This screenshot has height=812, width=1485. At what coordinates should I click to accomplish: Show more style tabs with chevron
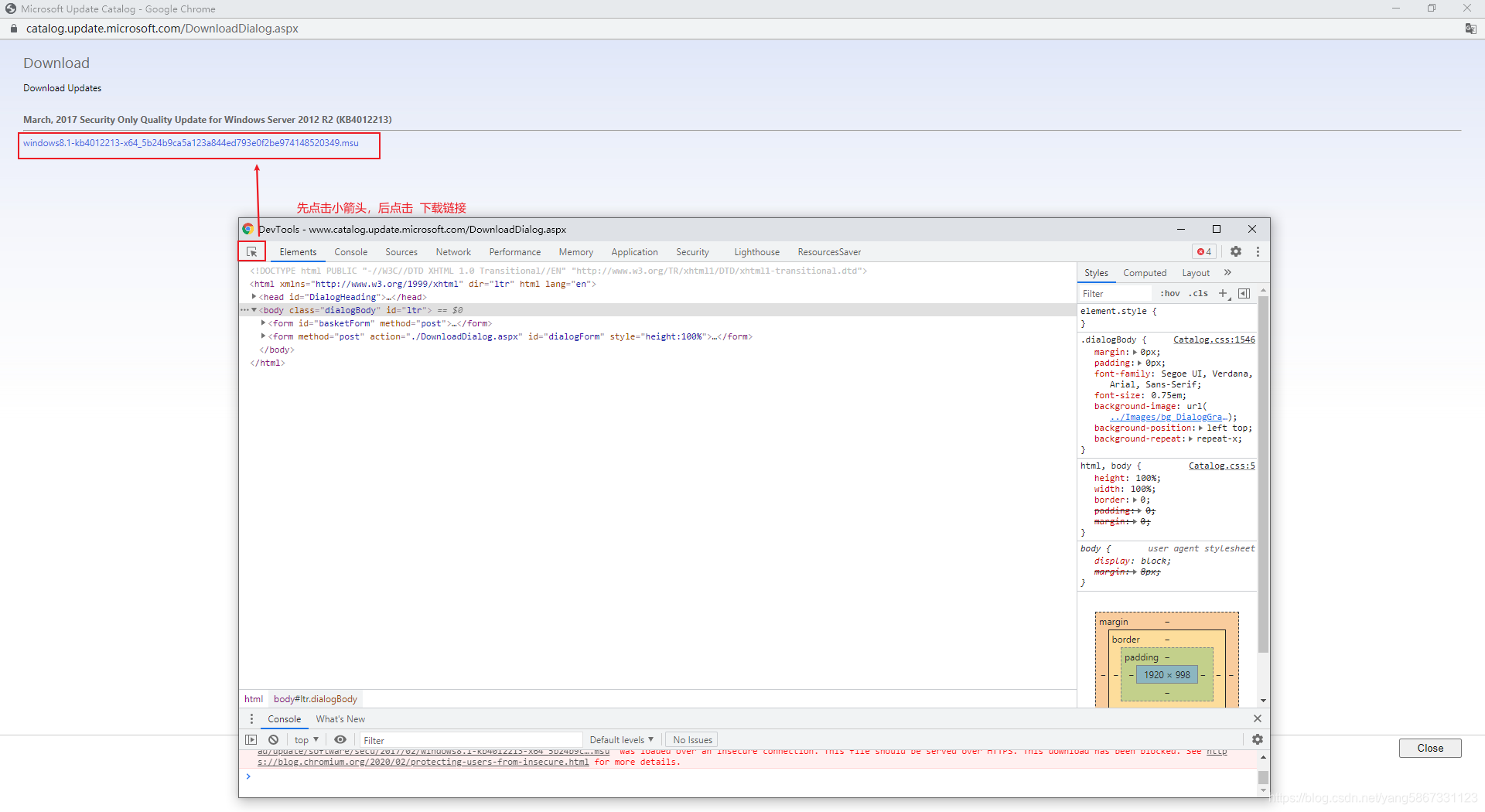click(1227, 272)
